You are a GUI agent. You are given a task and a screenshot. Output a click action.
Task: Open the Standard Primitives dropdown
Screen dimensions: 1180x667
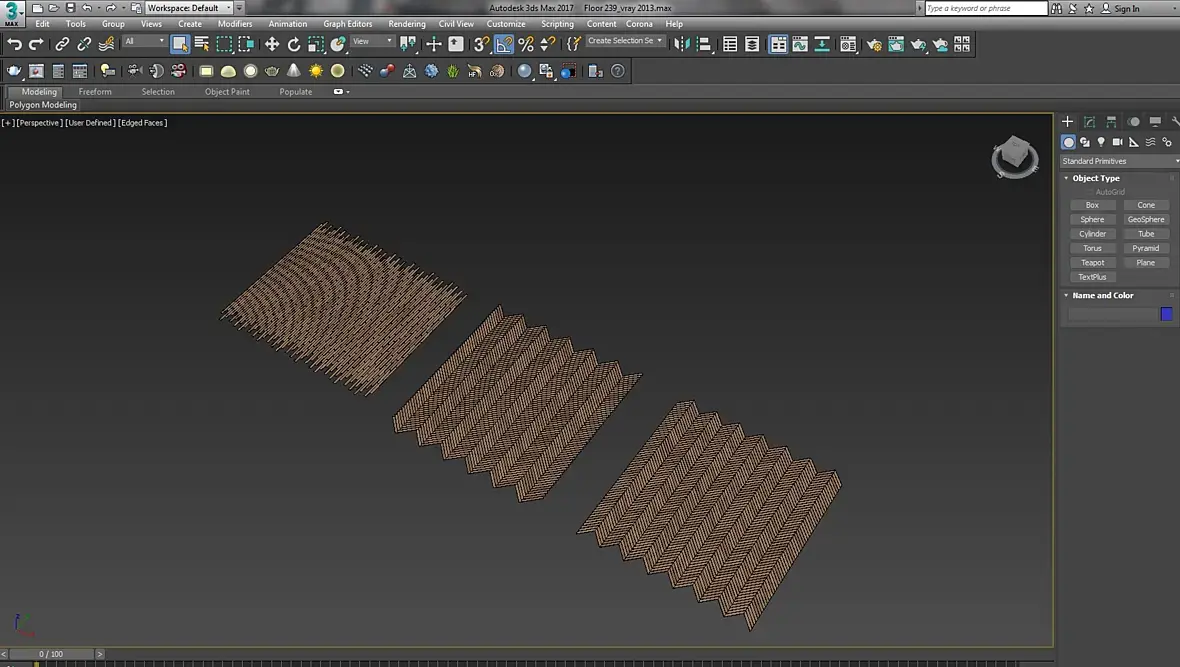(1119, 161)
